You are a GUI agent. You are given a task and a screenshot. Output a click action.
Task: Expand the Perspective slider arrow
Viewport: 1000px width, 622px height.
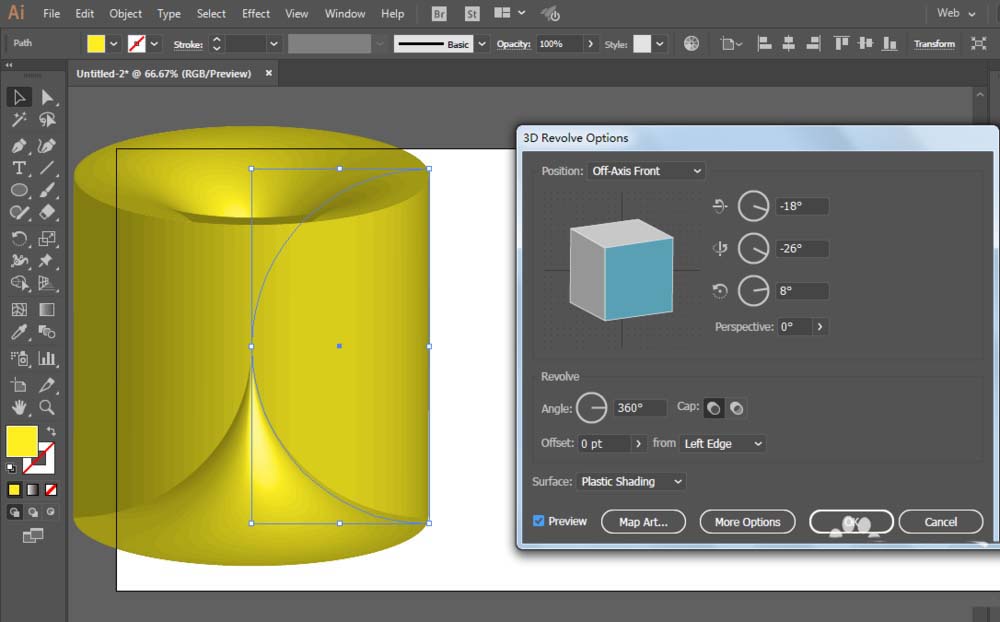click(820, 327)
